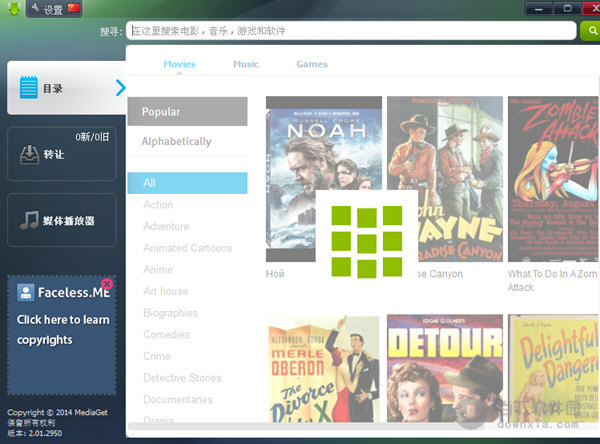Open The Divorce of Lady X poster
Viewport: 600px width, 444px height.
tap(324, 369)
